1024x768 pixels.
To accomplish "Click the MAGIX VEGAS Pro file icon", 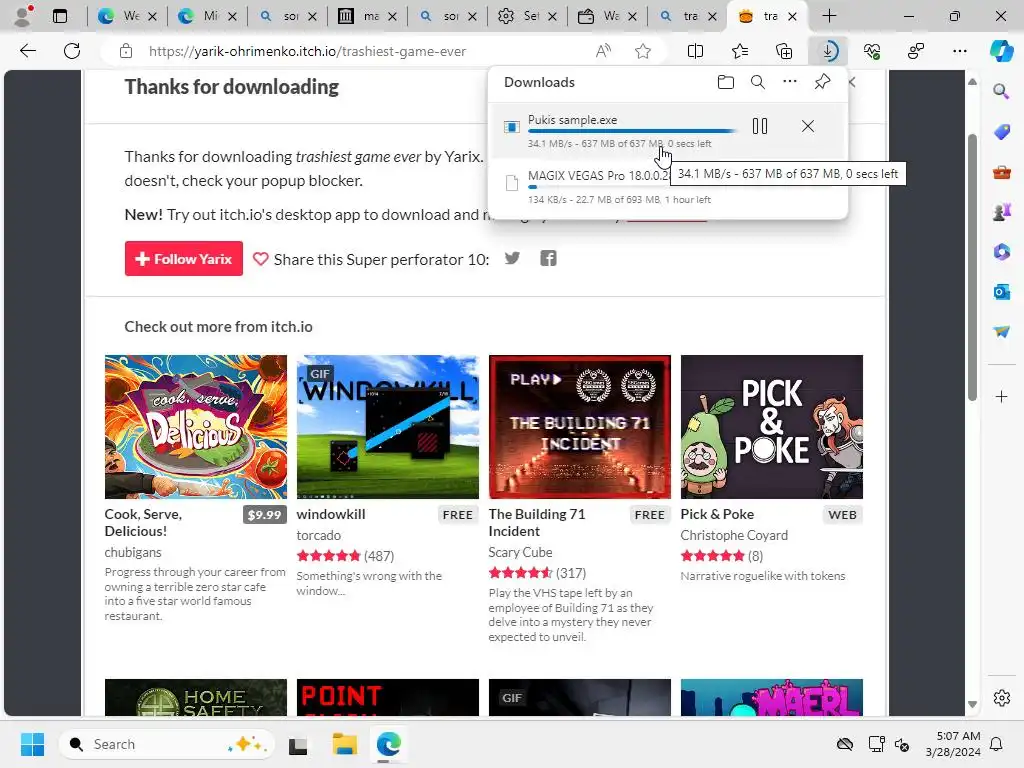I will 512,182.
